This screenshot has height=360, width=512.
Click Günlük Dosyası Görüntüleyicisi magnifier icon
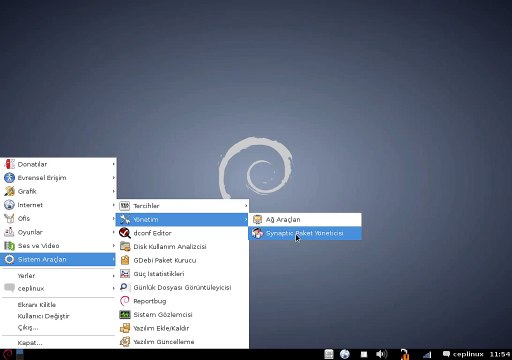pyautogui.click(x=125, y=287)
